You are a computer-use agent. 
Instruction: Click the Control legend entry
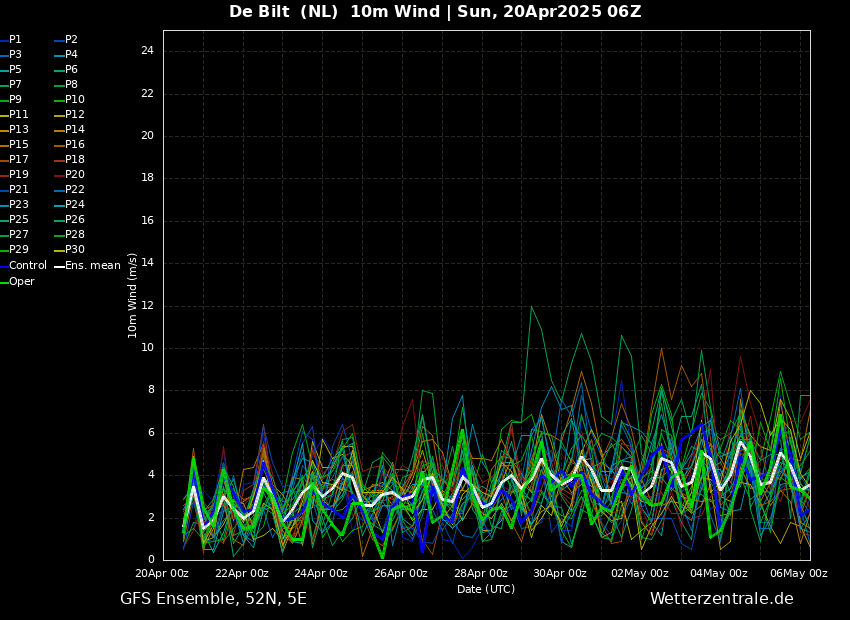pyautogui.click(x=23, y=266)
